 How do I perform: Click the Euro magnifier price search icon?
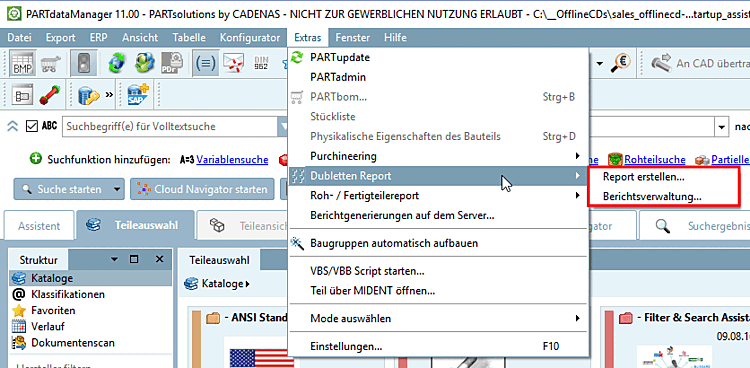[x=621, y=64]
